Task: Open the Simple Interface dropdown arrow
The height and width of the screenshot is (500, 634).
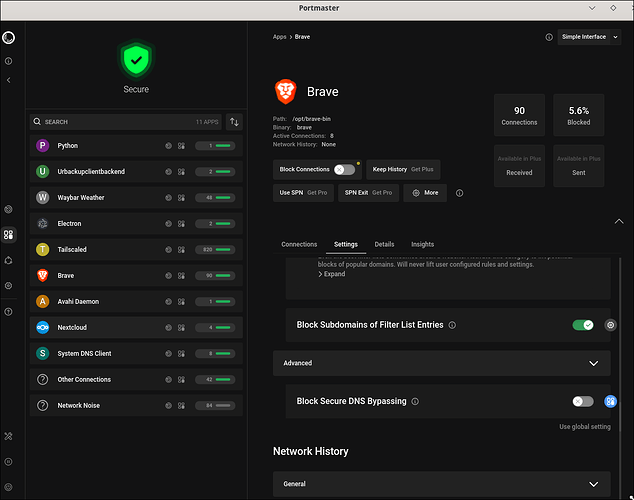Action: (x=615, y=37)
